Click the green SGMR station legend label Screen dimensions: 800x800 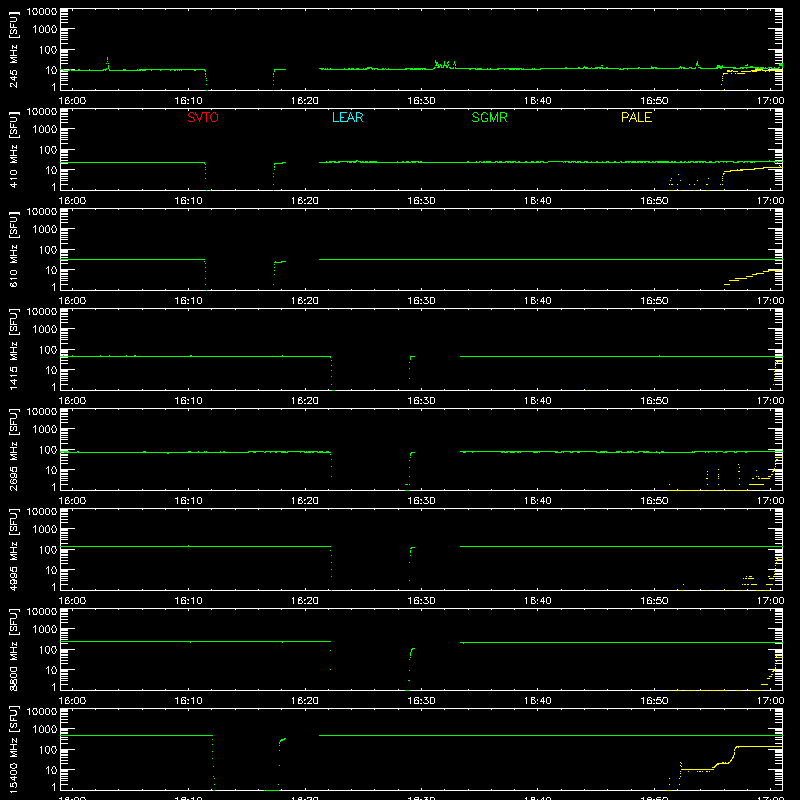tap(489, 117)
